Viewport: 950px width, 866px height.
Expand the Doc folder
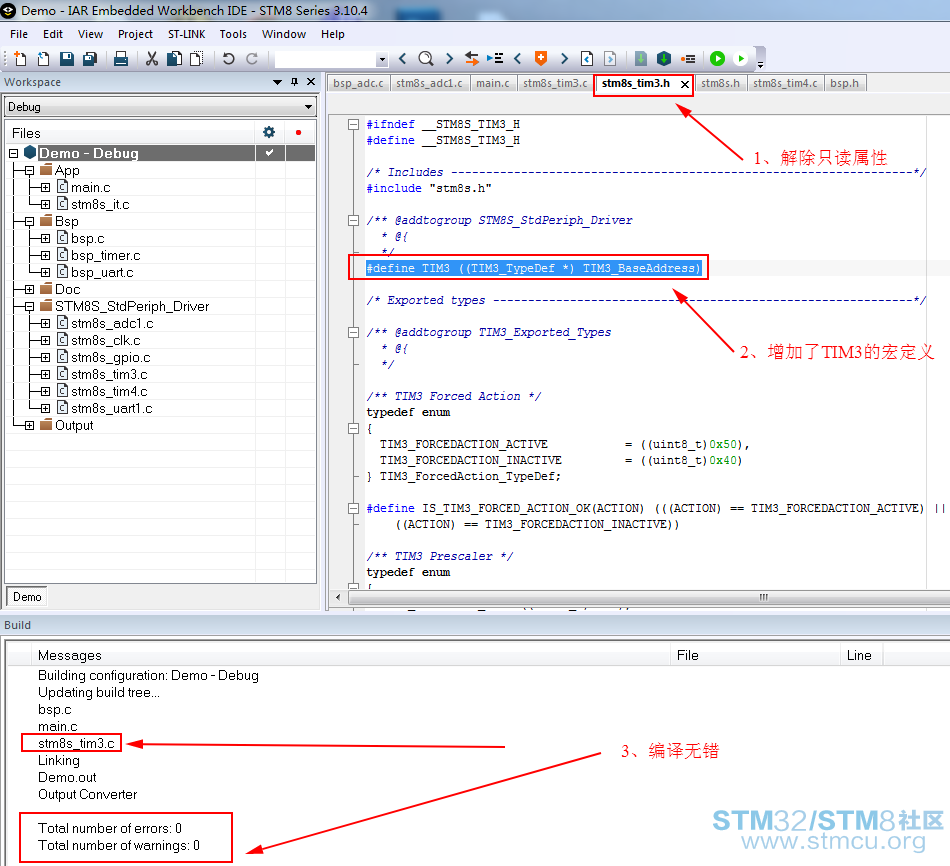click(x=29, y=289)
